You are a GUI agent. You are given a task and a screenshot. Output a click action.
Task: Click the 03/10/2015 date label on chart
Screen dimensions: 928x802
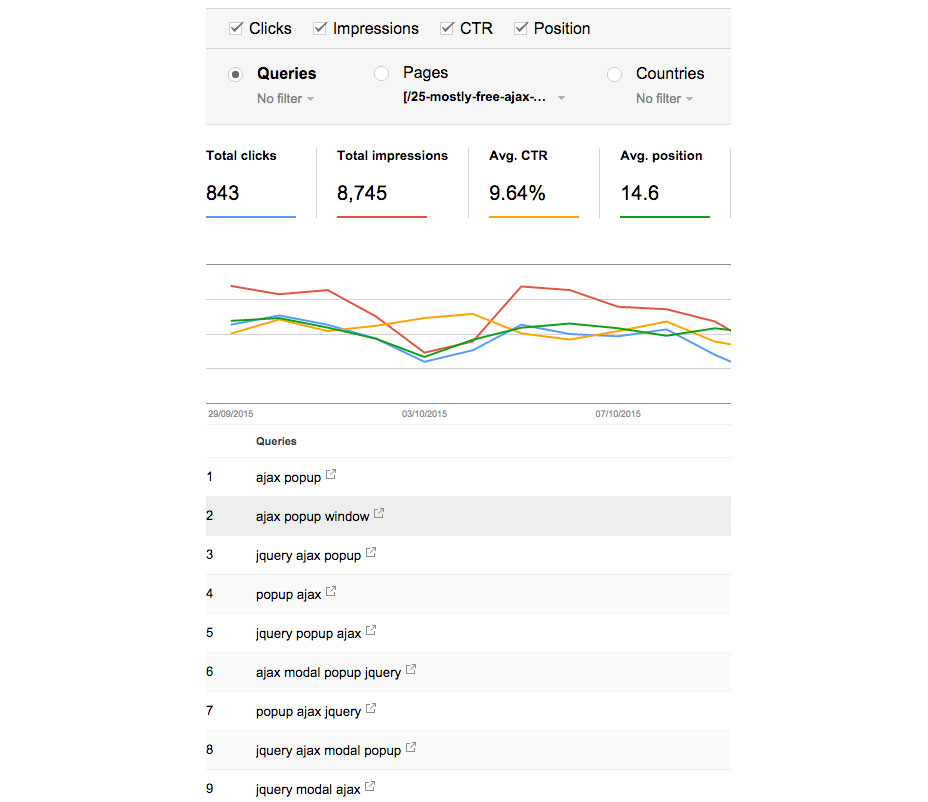pyautogui.click(x=424, y=414)
